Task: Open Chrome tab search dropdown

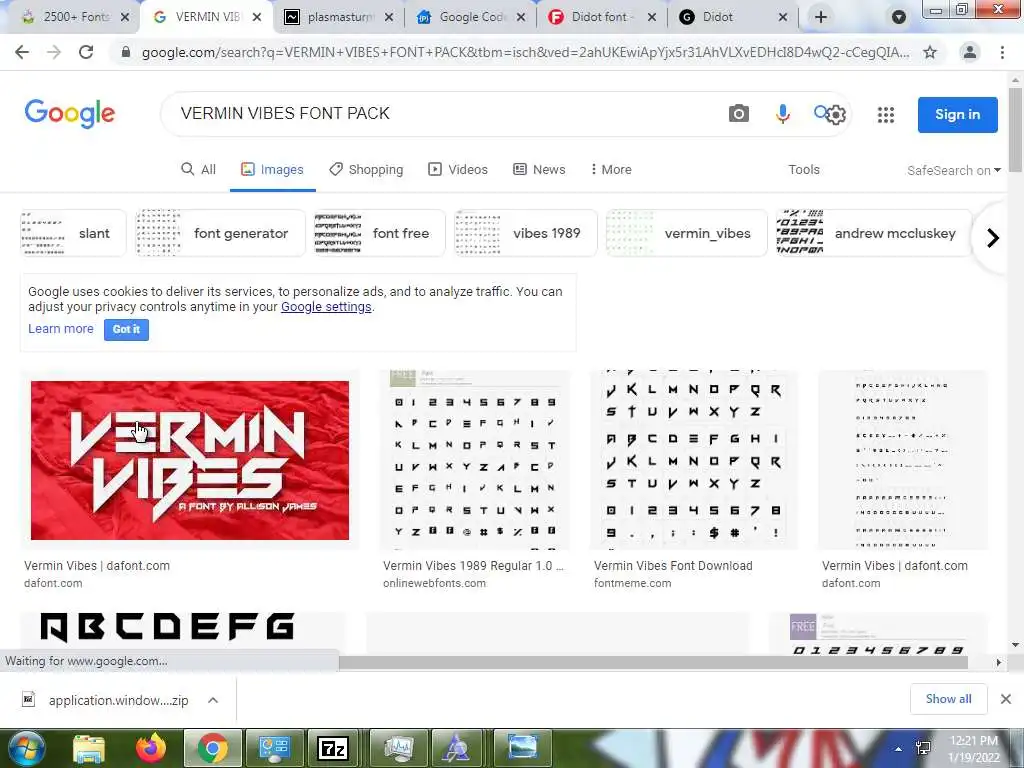Action: click(x=899, y=17)
